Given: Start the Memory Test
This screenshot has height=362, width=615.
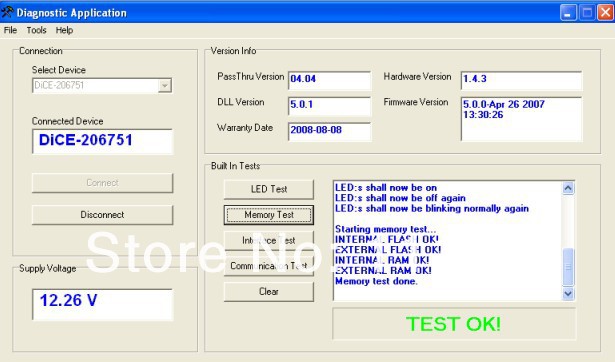Looking at the screenshot, I should [269, 215].
